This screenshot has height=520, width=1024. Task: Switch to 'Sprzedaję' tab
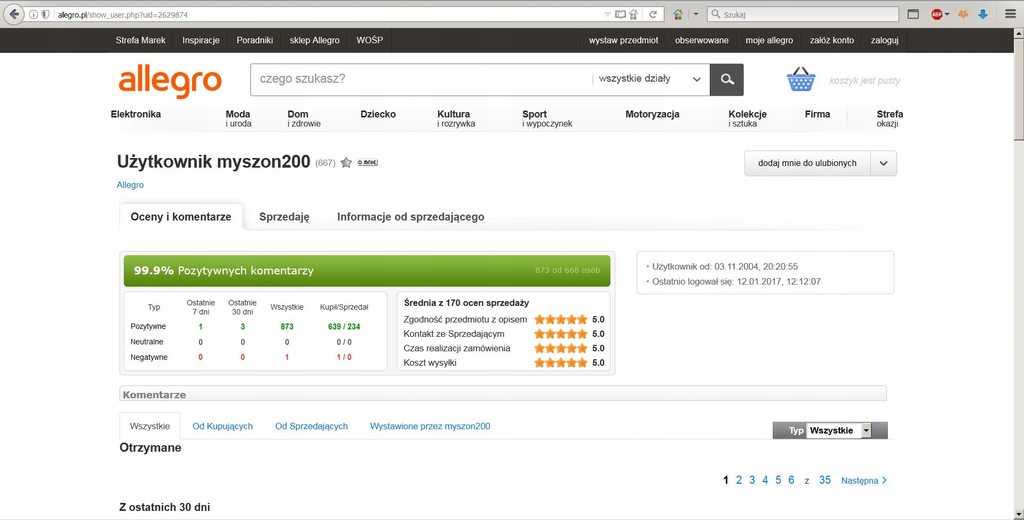284,217
